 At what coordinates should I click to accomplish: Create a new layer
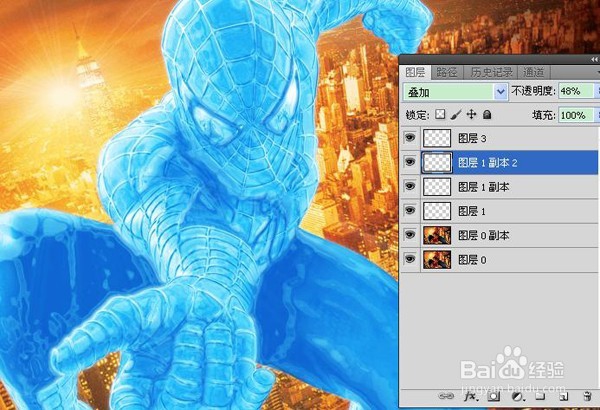click(x=564, y=396)
